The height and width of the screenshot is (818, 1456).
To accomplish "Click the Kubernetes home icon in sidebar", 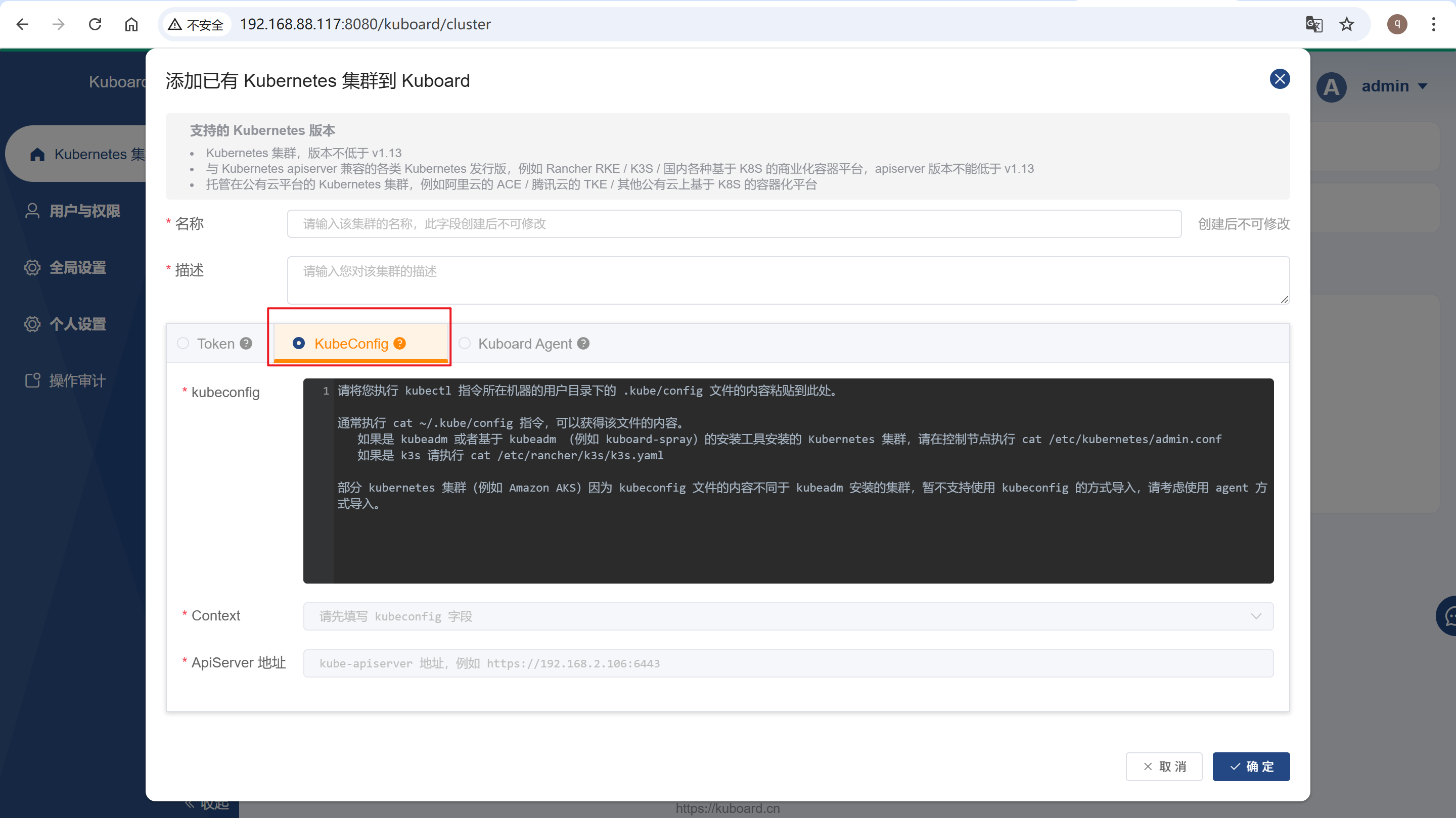I will tap(37, 154).
